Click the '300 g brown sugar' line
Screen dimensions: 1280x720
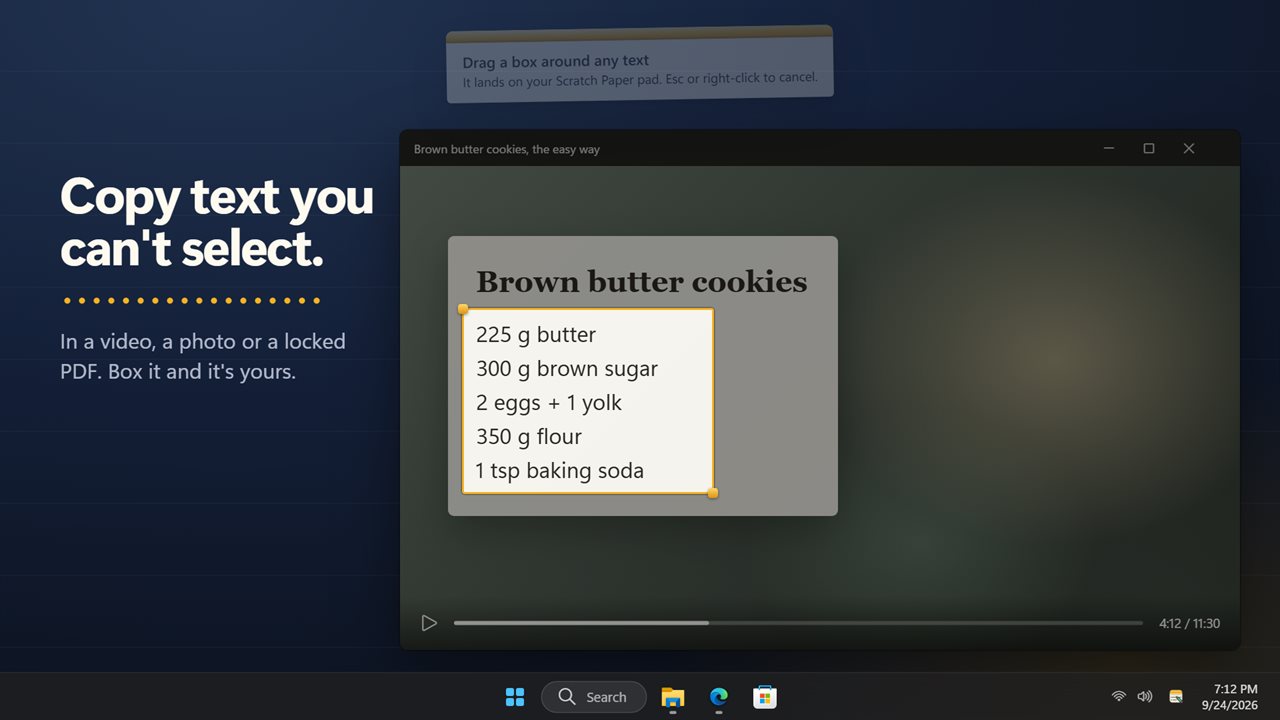coord(567,369)
